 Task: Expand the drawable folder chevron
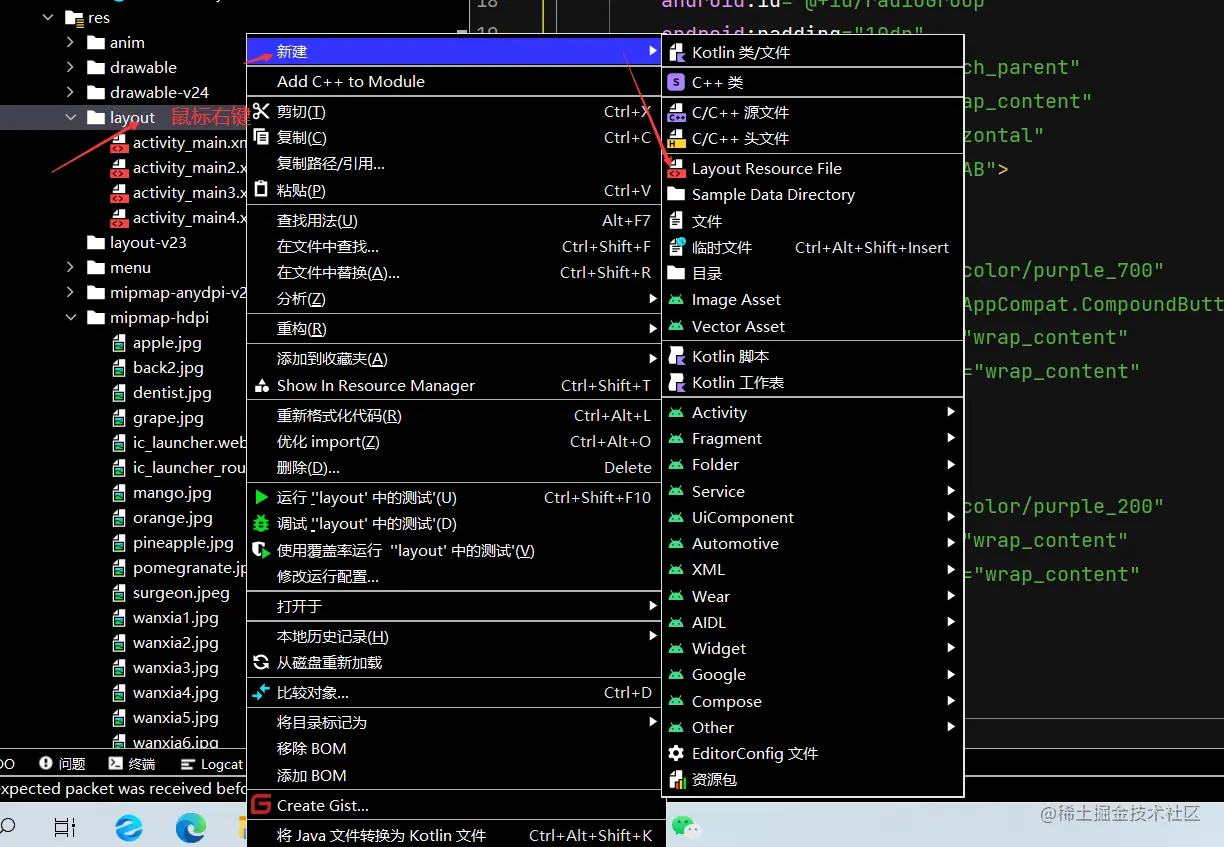pos(70,68)
